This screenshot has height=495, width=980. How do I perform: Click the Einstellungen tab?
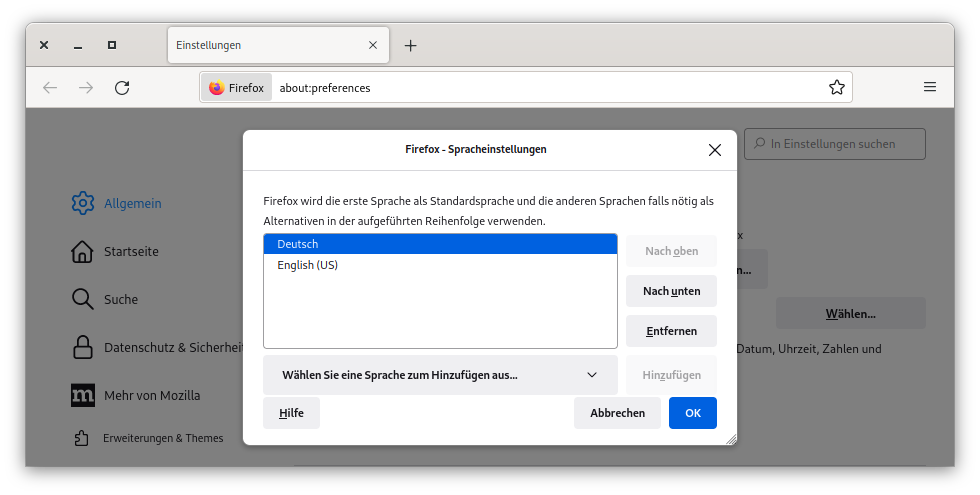[278, 45]
